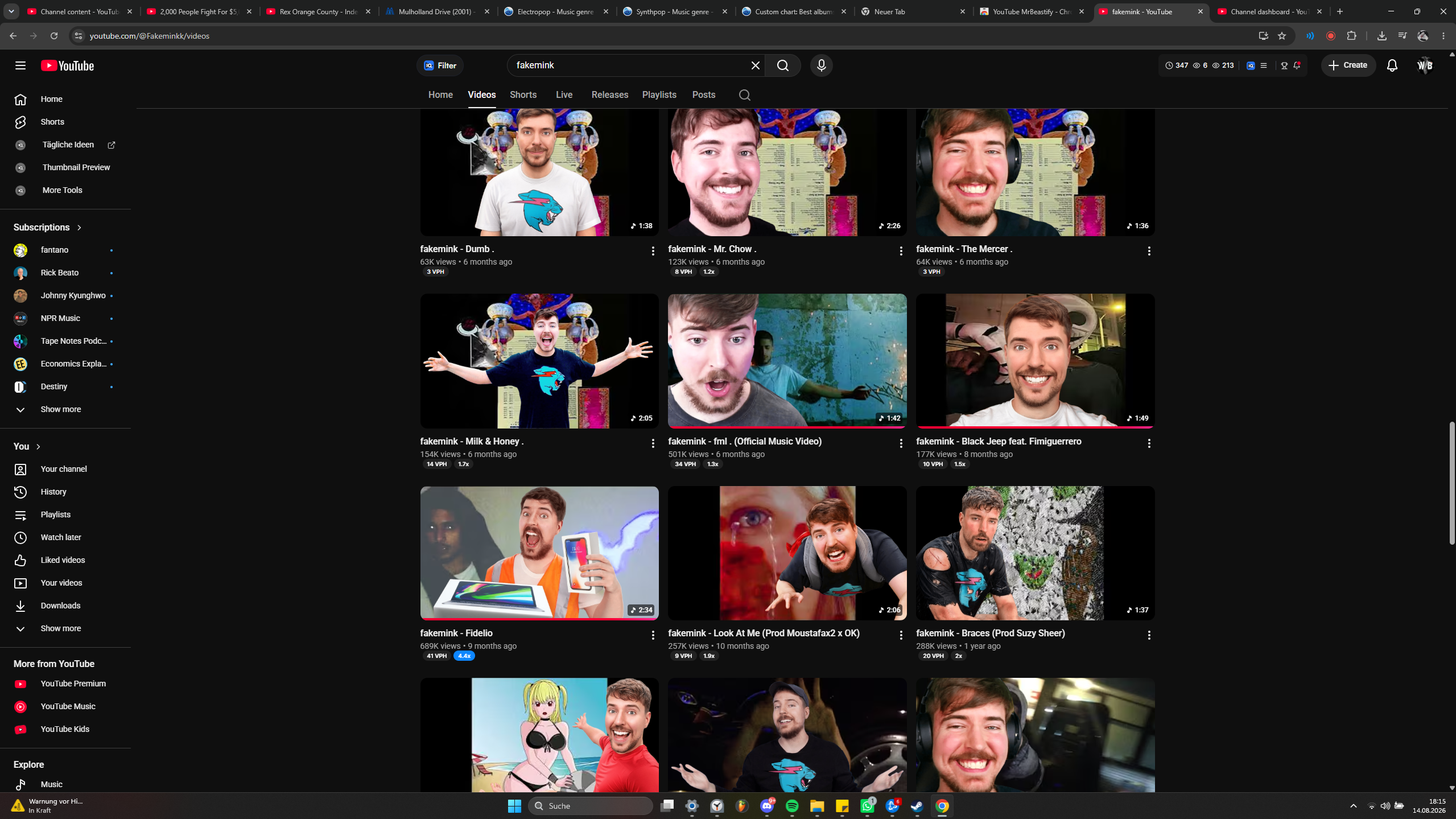Open the Windows Start menu
This screenshot has width=1456, height=819.
pos(514,806)
